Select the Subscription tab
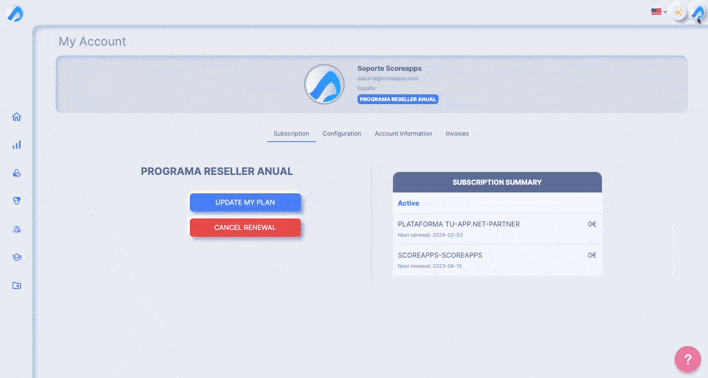 tap(291, 134)
